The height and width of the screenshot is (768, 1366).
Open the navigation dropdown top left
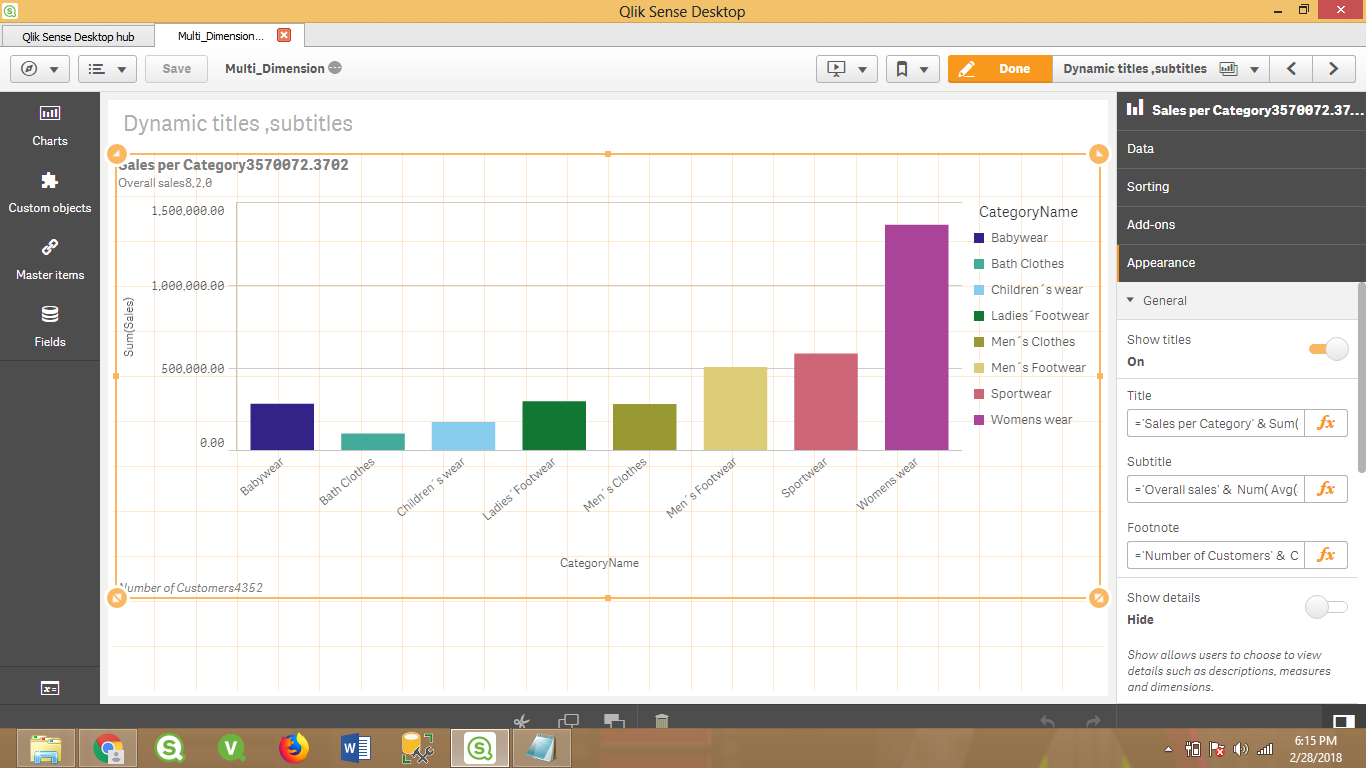(39, 68)
